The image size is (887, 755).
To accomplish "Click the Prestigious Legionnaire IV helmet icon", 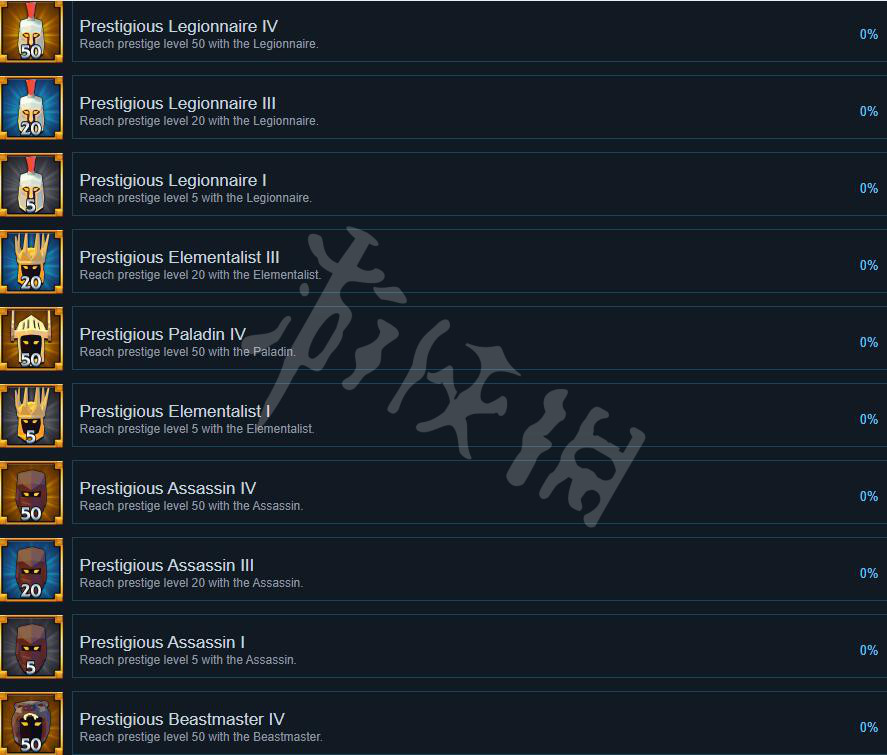I will point(31,31).
